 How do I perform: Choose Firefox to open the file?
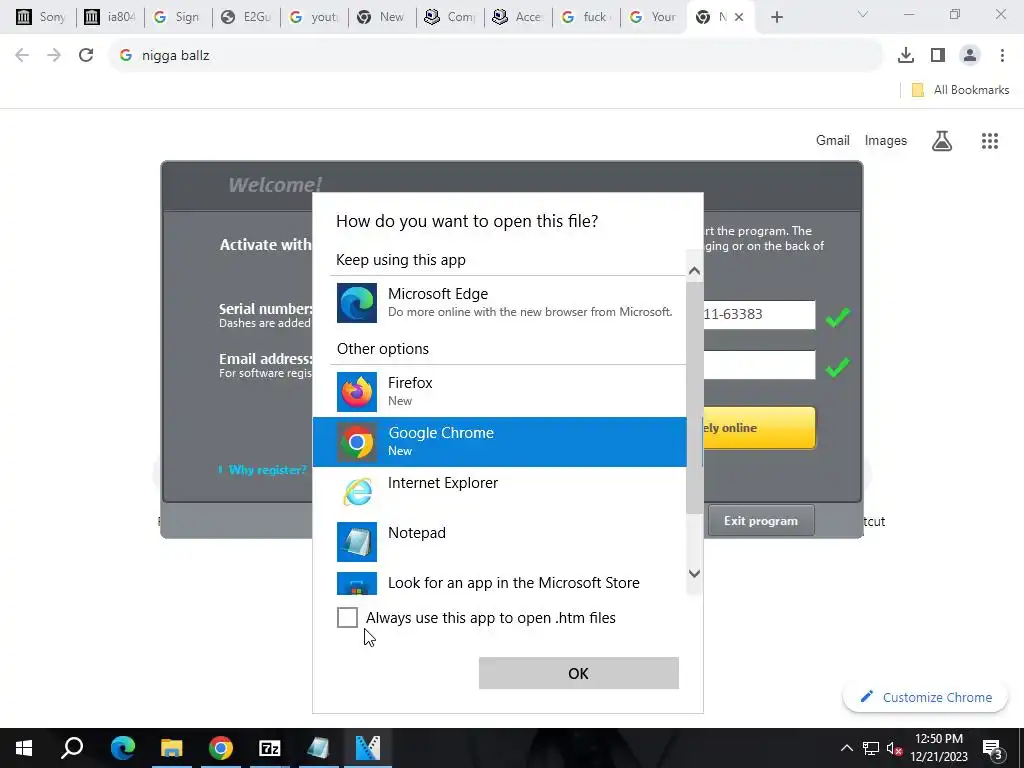[500, 392]
